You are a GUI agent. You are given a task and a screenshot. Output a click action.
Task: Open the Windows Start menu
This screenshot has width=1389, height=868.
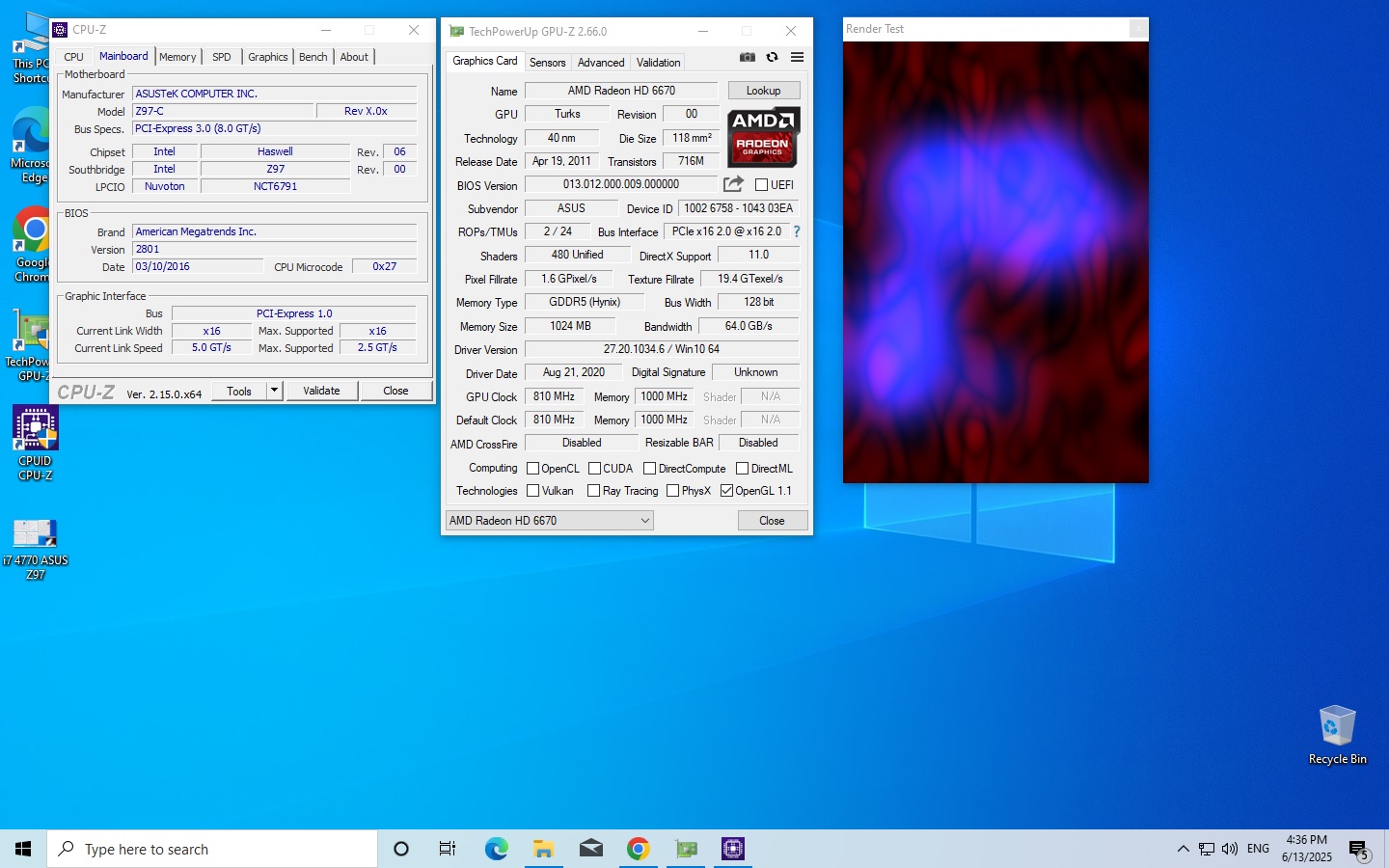coord(23,849)
